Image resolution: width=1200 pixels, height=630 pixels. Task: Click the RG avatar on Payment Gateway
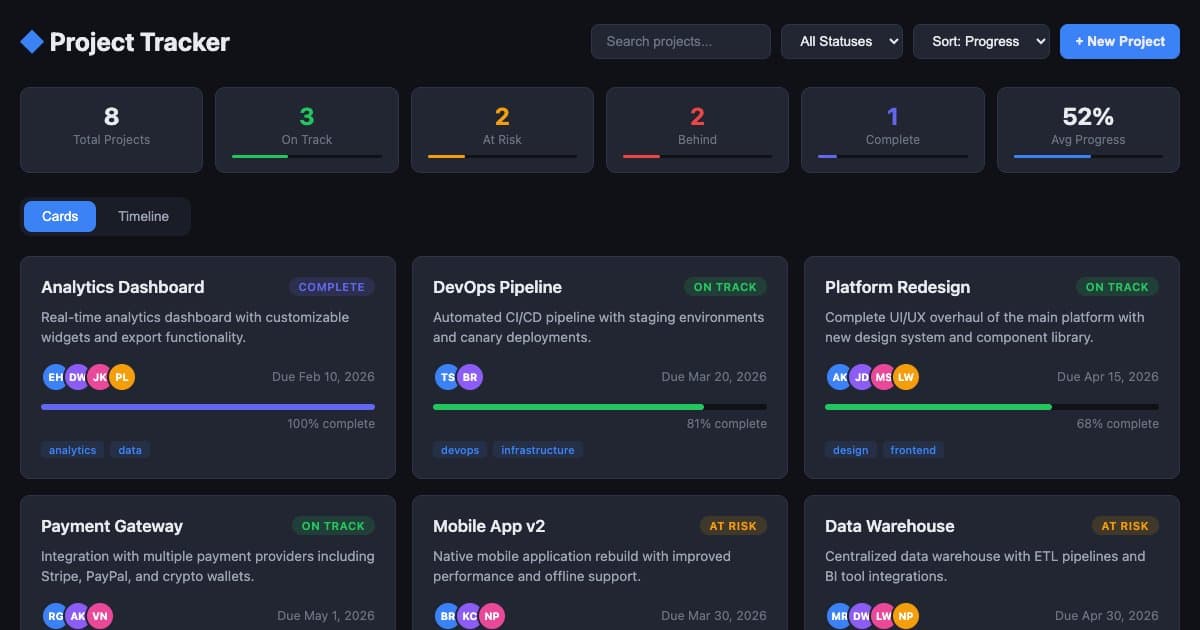(55, 616)
